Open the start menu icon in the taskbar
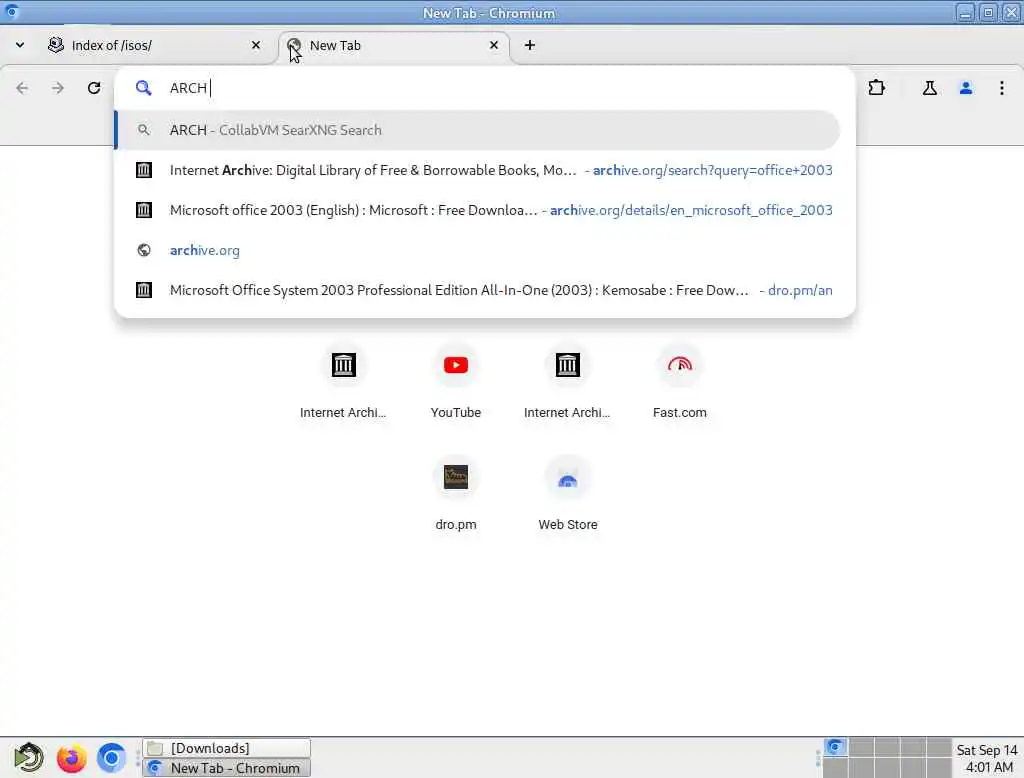The width and height of the screenshot is (1024, 778). pyautogui.click(x=29, y=758)
